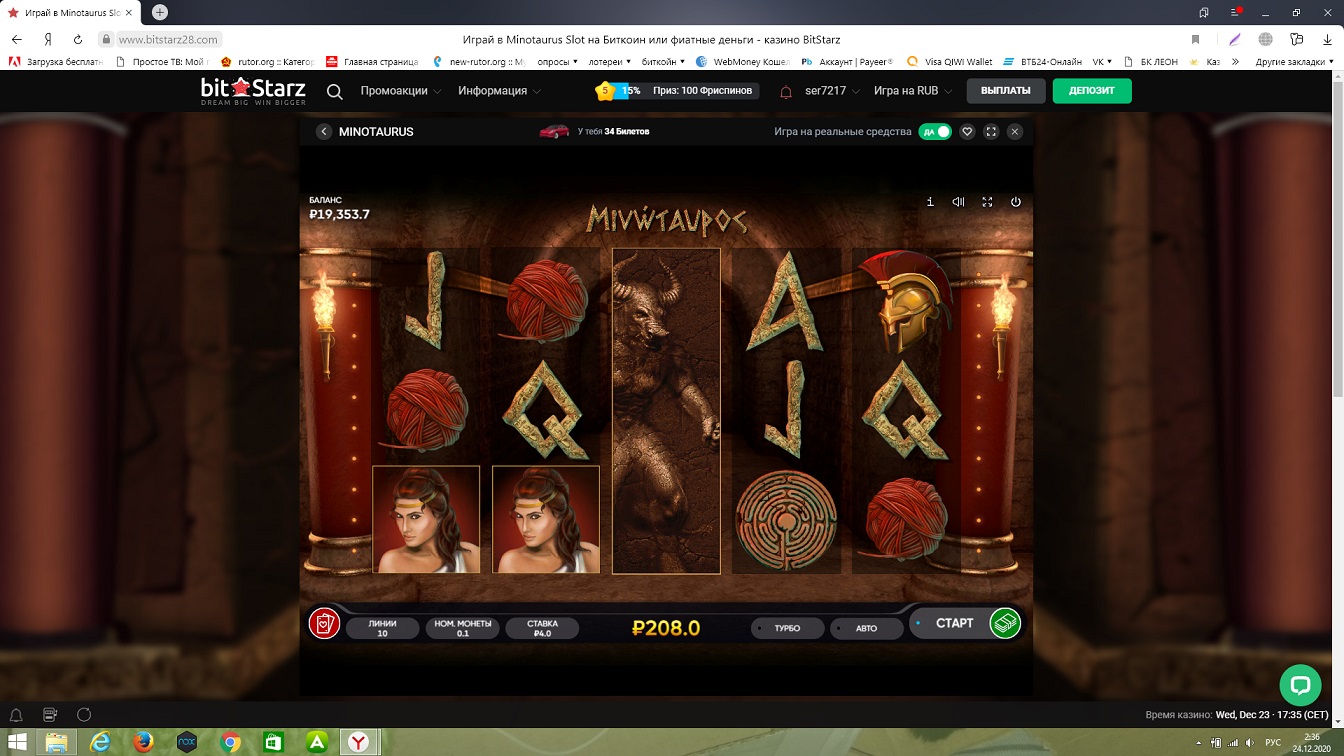Open File Explorer from the taskbar

(x=57, y=742)
